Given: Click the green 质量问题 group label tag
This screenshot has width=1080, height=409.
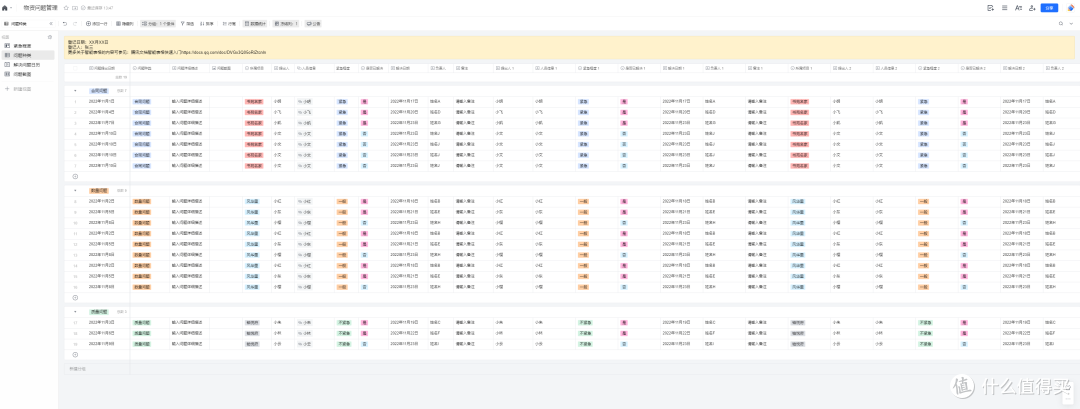Looking at the screenshot, I should coord(98,311).
